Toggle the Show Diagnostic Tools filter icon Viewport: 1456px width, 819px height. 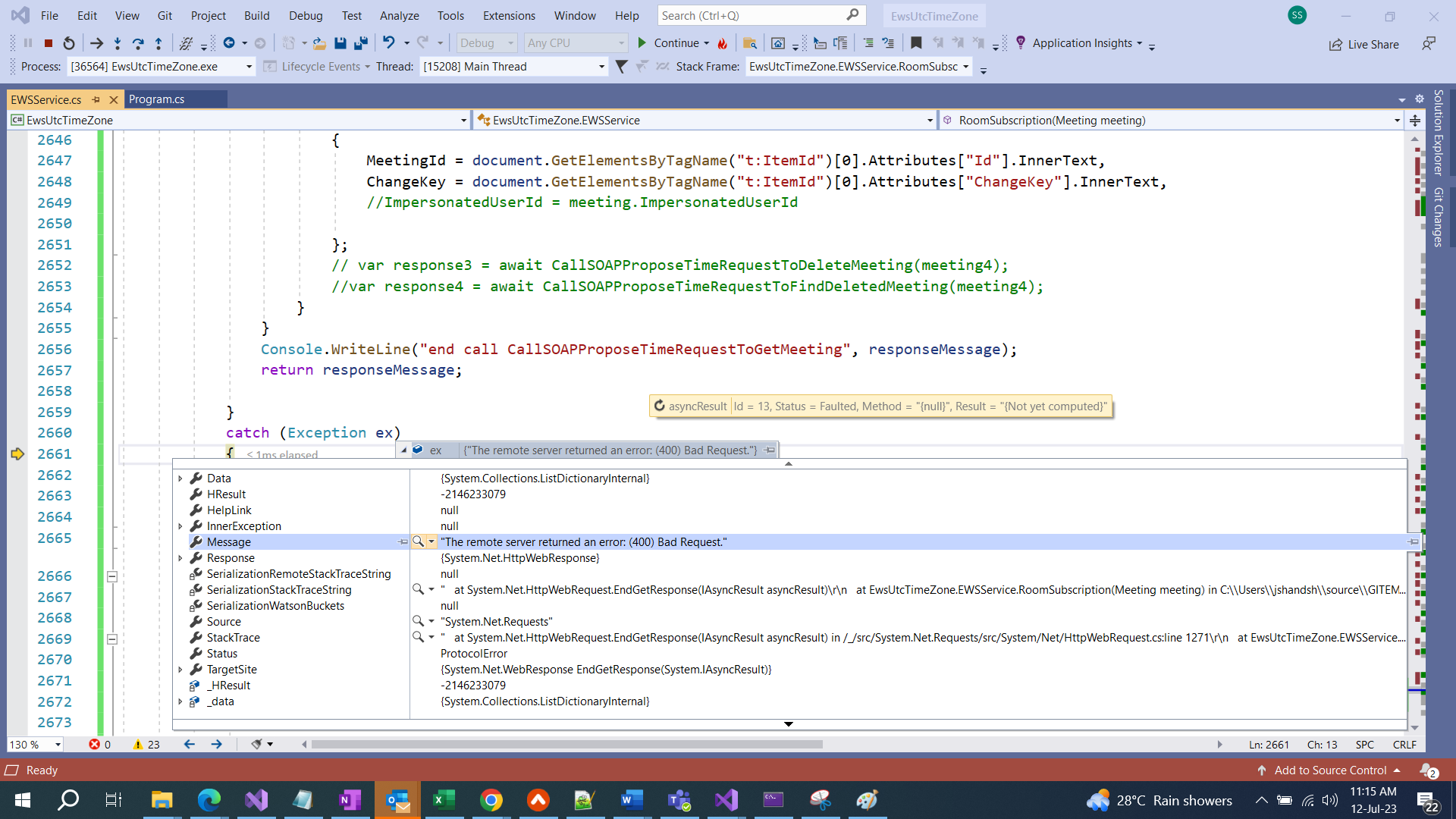[621, 67]
